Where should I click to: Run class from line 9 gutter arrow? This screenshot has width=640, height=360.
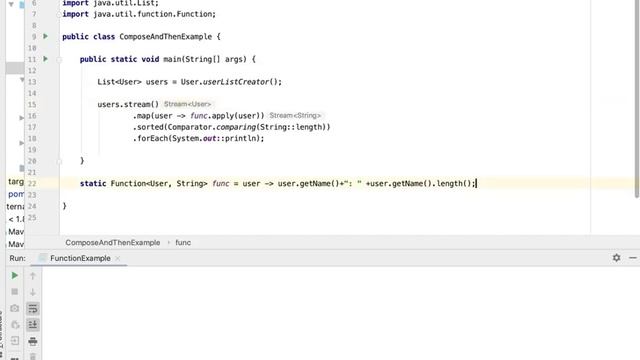[46, 36]
